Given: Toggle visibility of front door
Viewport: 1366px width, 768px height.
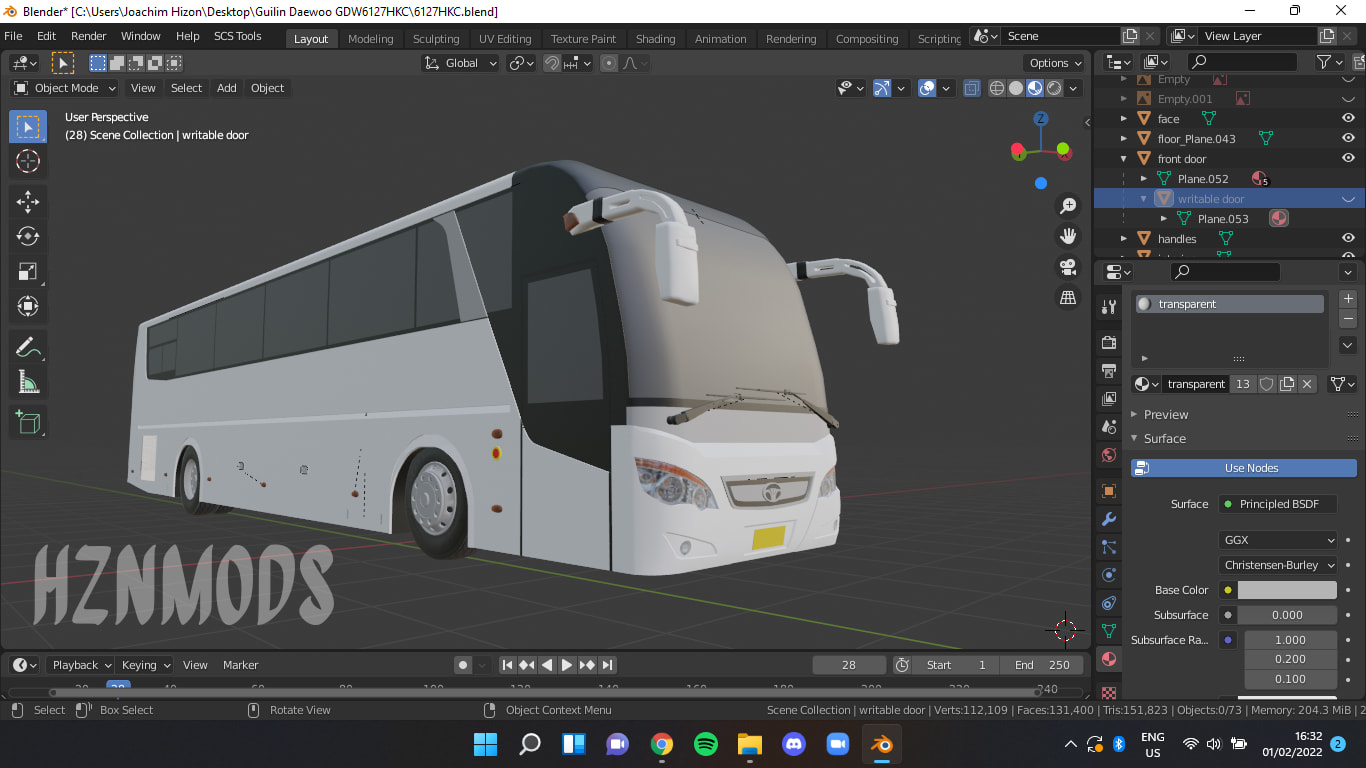Looking at the screenshot, I should pyautogui.click(x=1348, y=159).
